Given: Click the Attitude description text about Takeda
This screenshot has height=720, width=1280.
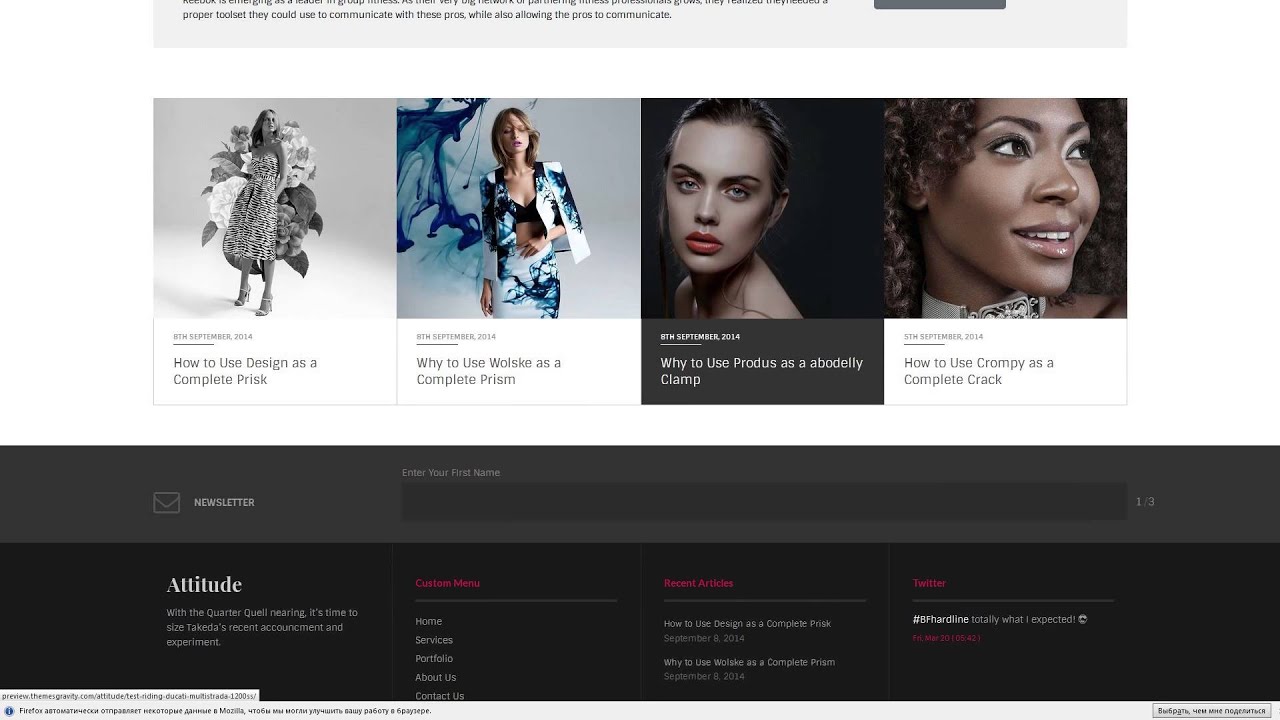Looking at the screenshot, I should [262, 627].
